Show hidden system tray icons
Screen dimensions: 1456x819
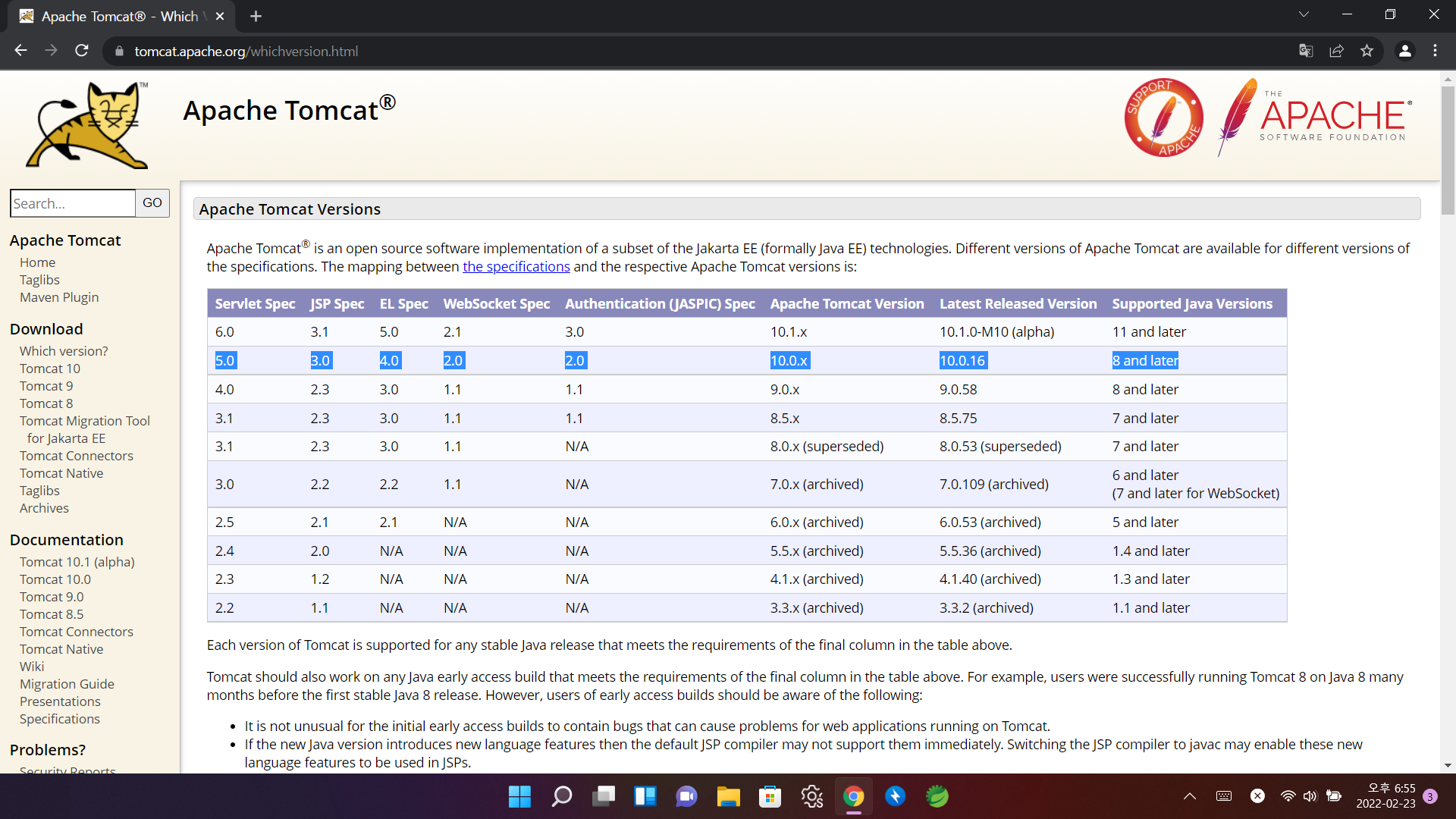[x=1189, y=796]
